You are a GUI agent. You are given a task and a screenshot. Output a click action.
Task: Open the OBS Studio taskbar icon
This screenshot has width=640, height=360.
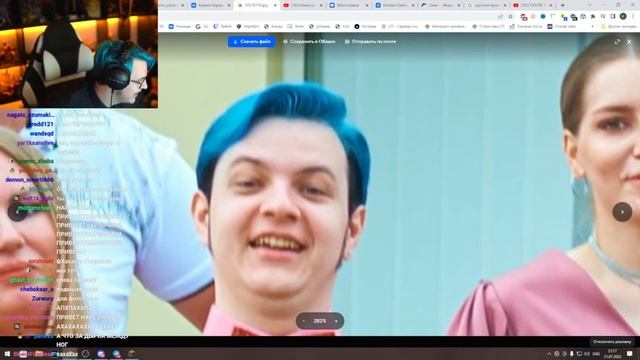(x=85, y=354)
